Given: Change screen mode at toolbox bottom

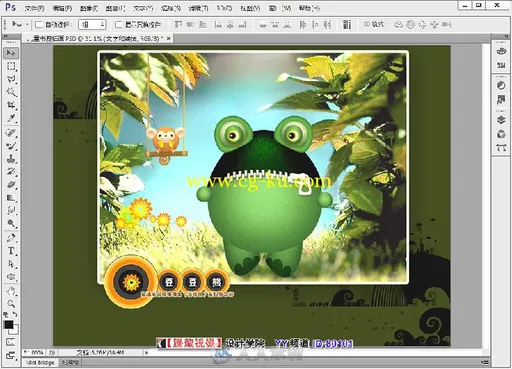Looking at the screenshot, I should pyautogui.click(x=11, y=355).
